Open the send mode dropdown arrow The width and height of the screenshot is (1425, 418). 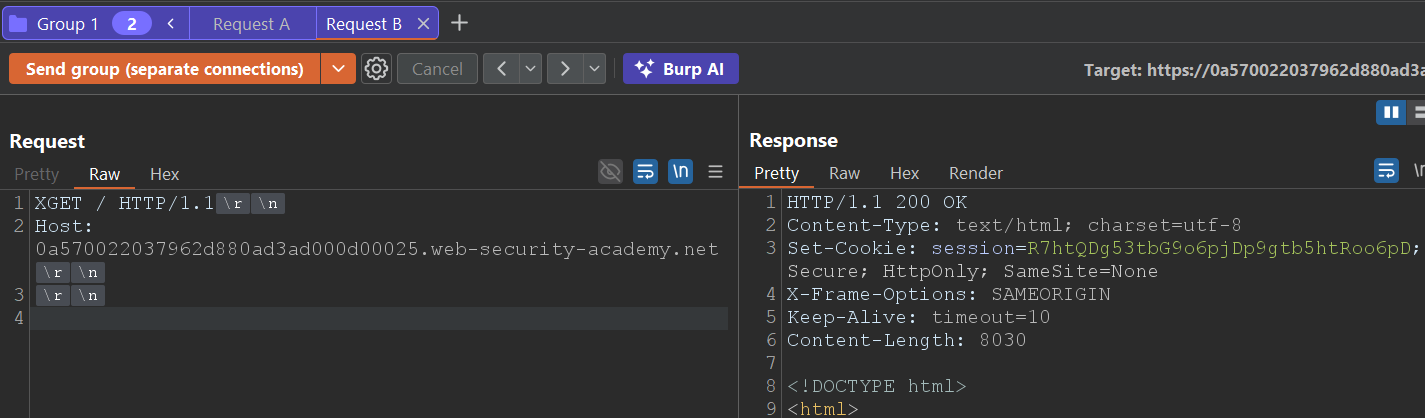tap(338, 69)
